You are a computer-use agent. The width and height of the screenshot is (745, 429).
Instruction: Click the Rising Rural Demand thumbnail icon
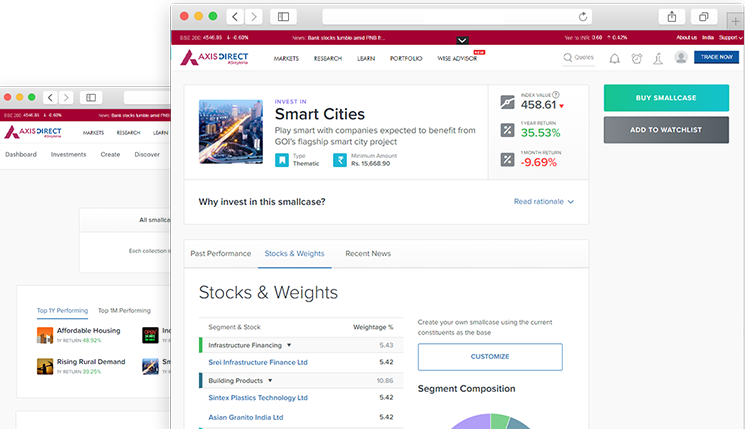(45, 366)
